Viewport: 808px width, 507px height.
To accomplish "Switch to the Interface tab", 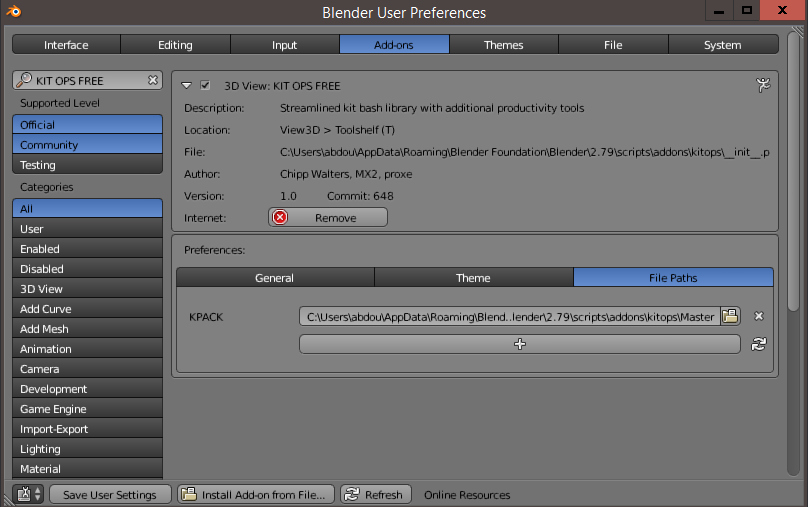I will click(66, 45).
